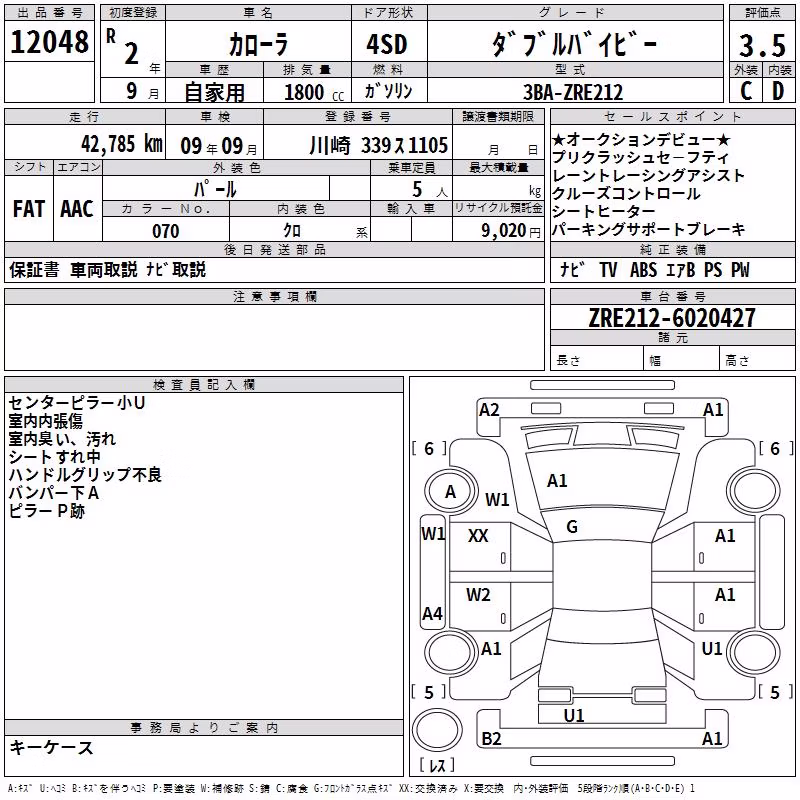Click the interior grade D cell
The width and height of the screenshot is (800, 800).
[779, 91]
